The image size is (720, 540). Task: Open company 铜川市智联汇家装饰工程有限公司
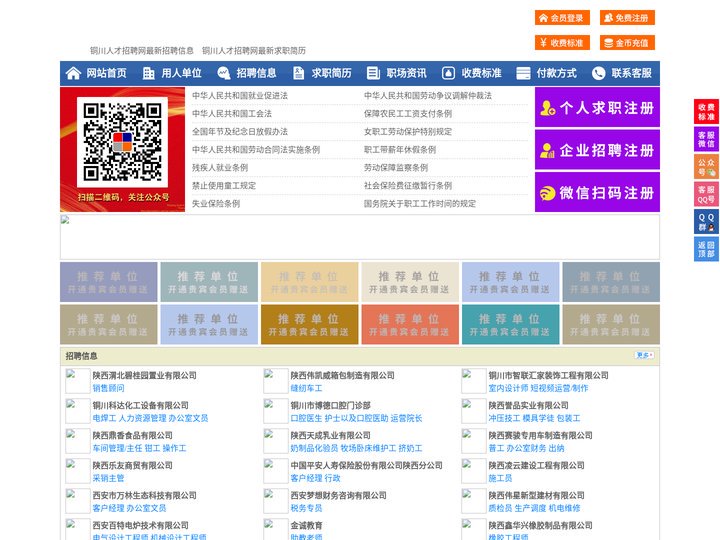click(x=548, y=375)
